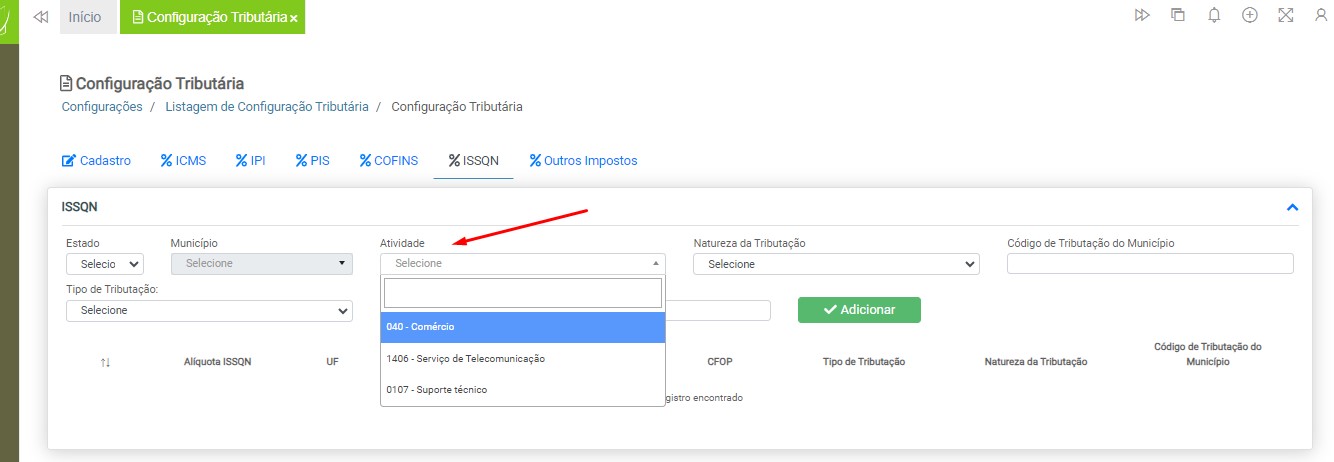1334x462 pixels.
Task: Select the 040 - Comércio option
Action: click(522, 327)
